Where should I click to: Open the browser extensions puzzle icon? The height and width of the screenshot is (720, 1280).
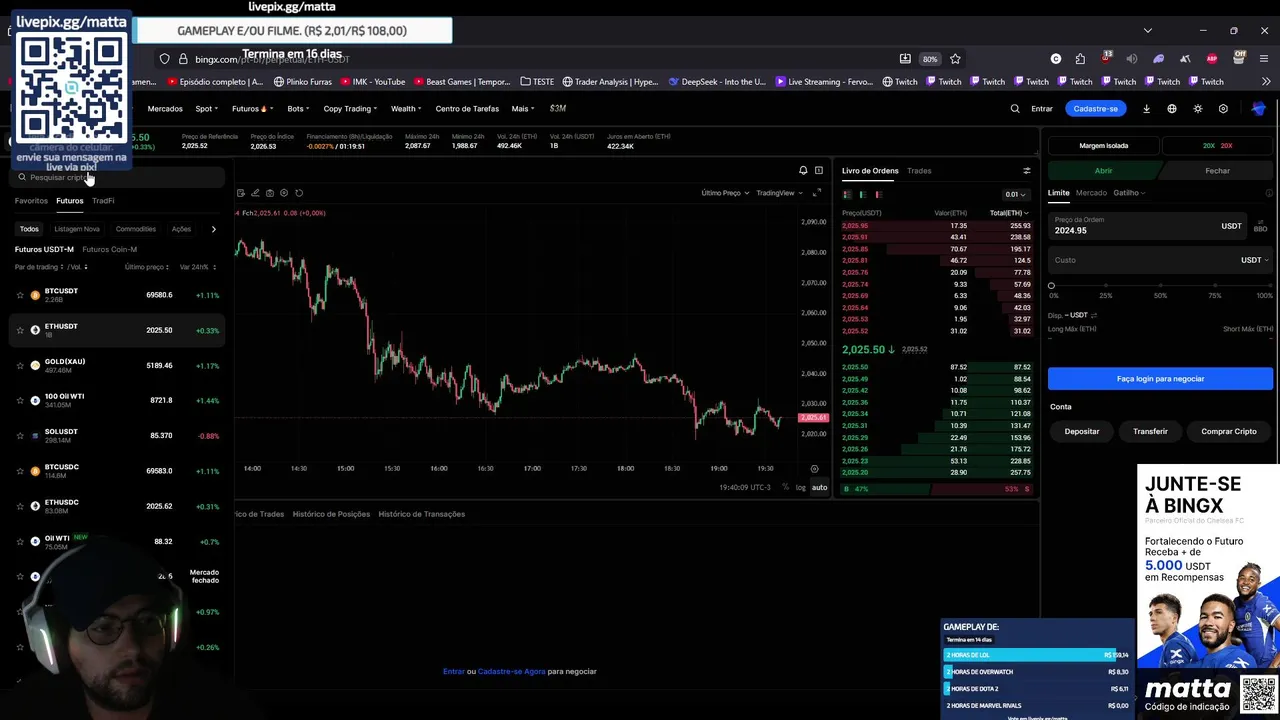(1080, 59)
